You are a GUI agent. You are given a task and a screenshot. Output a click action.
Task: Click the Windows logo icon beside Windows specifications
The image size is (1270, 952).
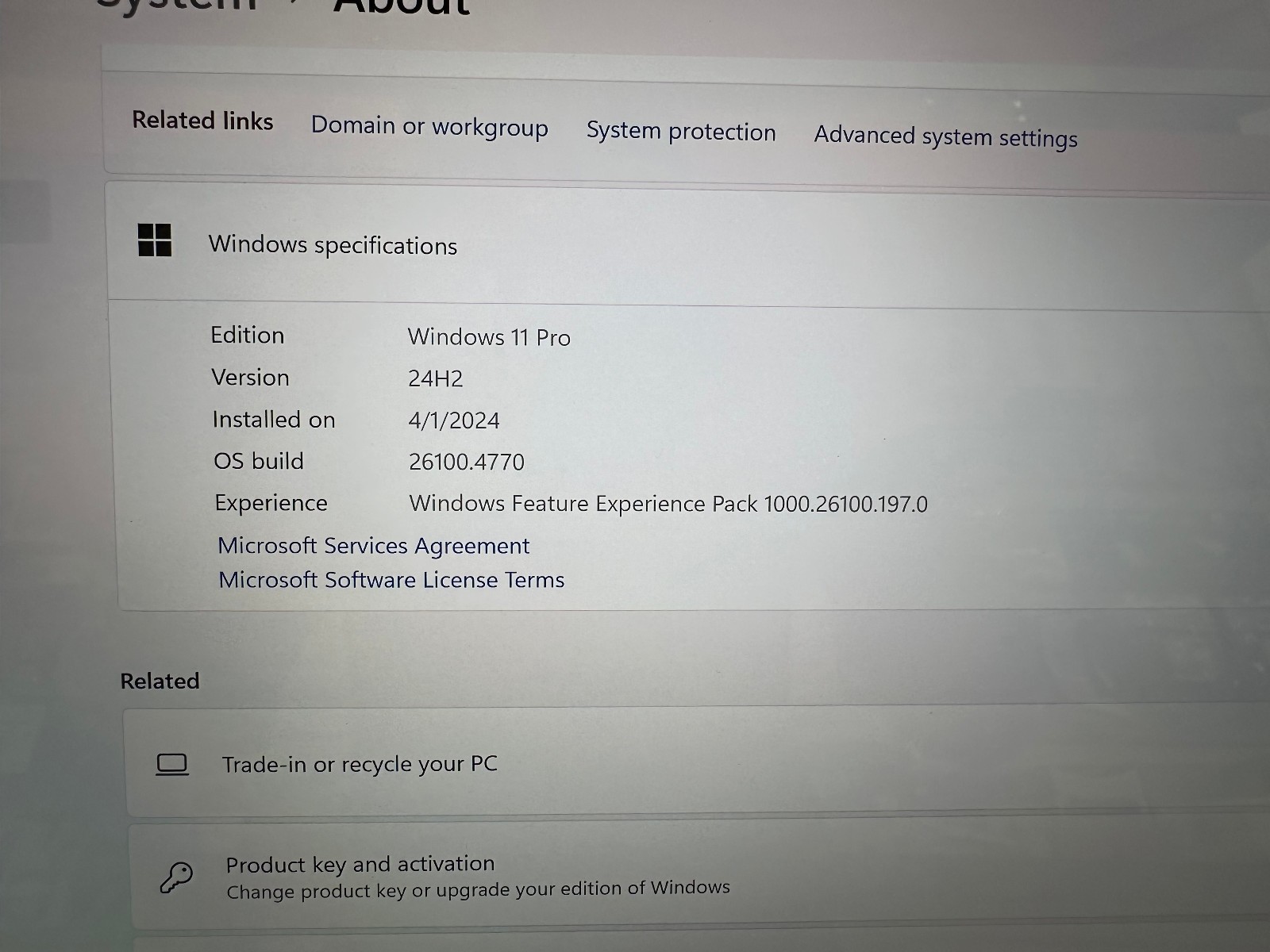pyautogui.click(x=155, y=240)
